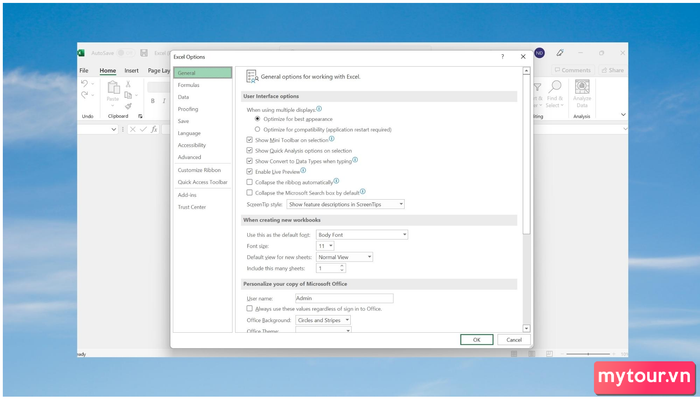Open the Clipboard group dialog launcher
Image resolution: width=700 pixels, height=401 pixels.
click(140, 116)
